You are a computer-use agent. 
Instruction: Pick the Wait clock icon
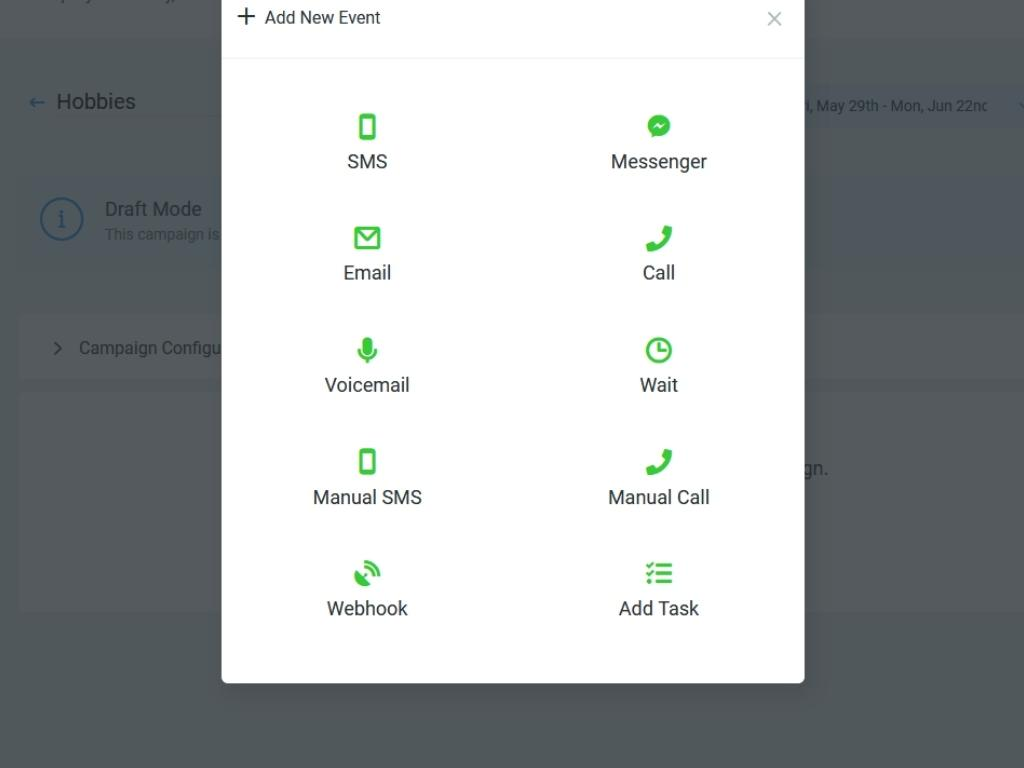point(658,350)
